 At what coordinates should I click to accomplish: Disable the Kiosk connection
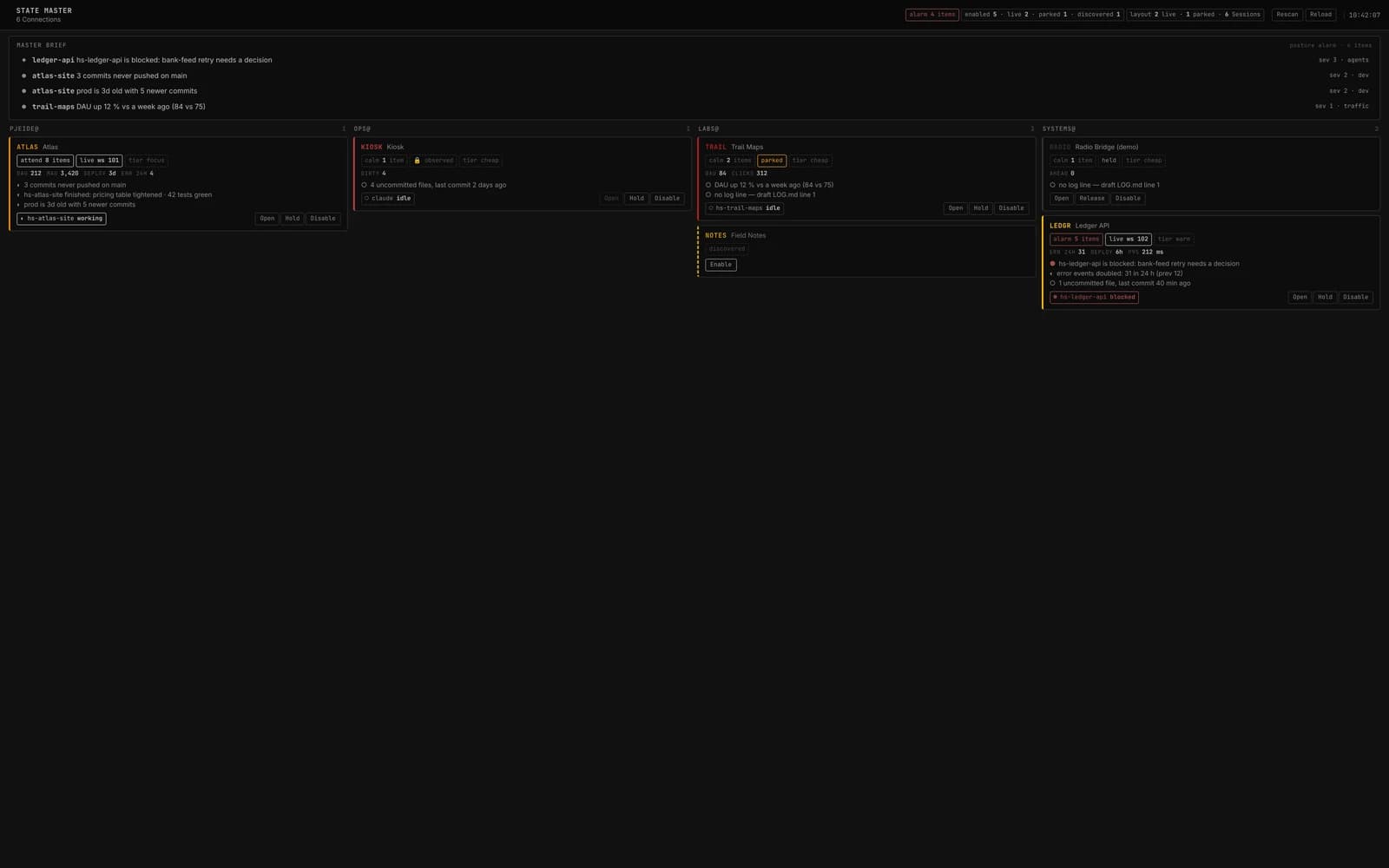point(667,199)
